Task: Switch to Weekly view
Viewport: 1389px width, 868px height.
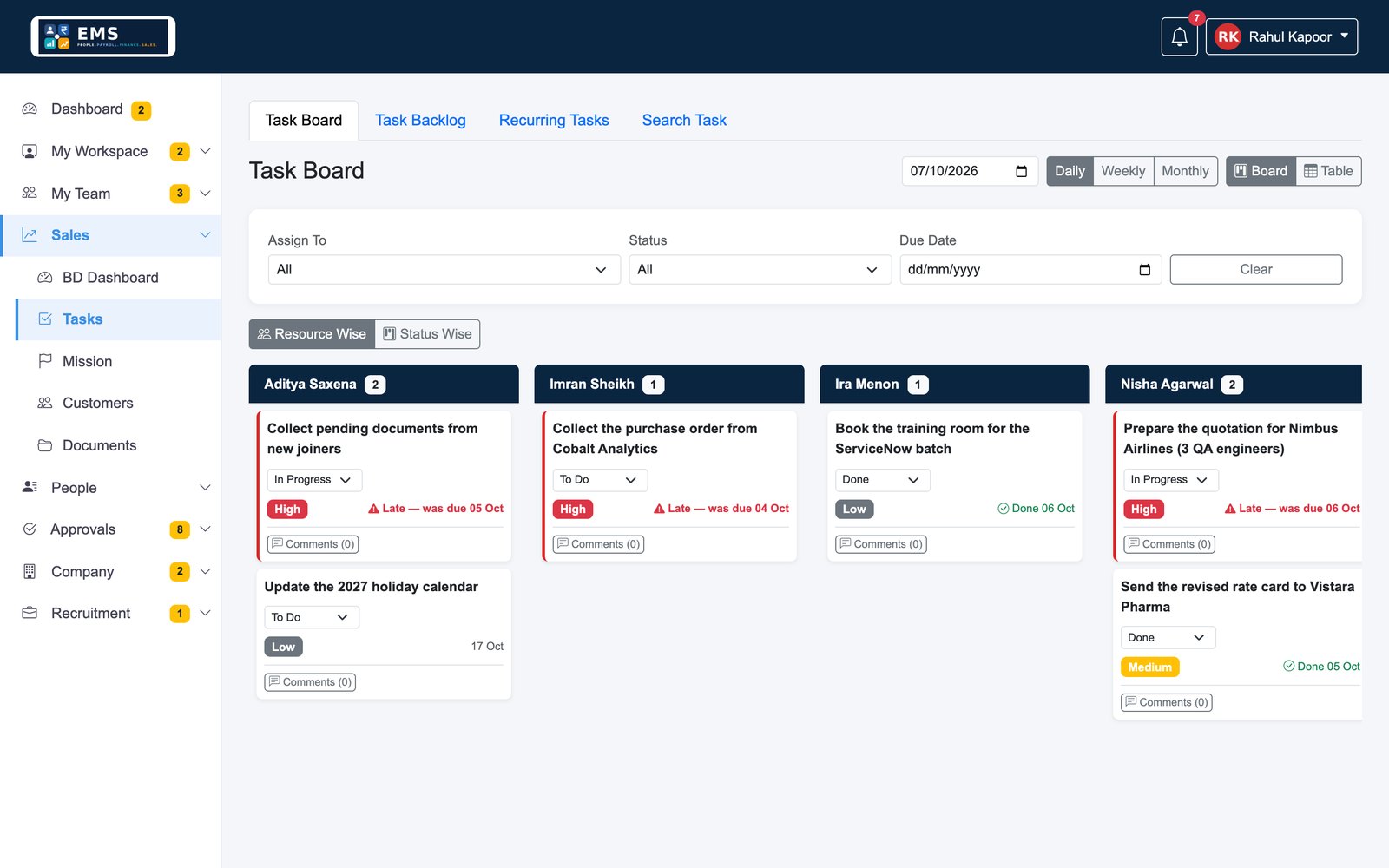Action: (1123, 171)
